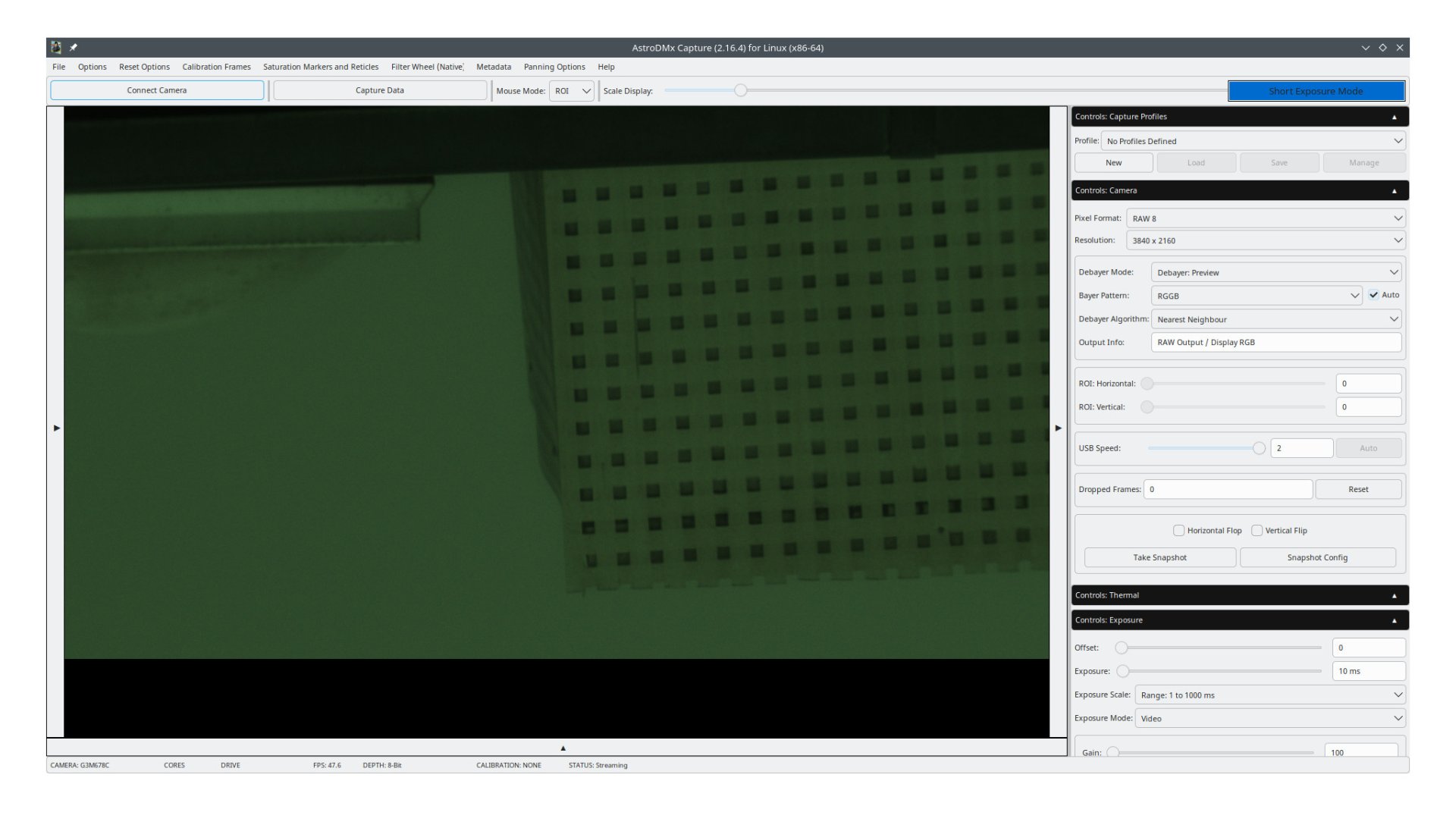This screenshot has height=828, width=1456.
Task: Expand the Controls: Thermal panel arrow
Action: tap(1394, 596)
